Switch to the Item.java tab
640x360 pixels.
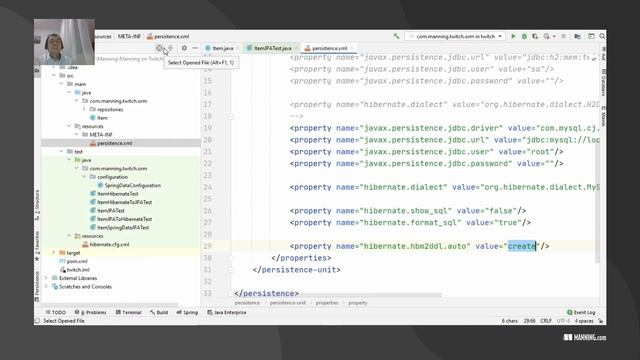[x=222, y=48]
